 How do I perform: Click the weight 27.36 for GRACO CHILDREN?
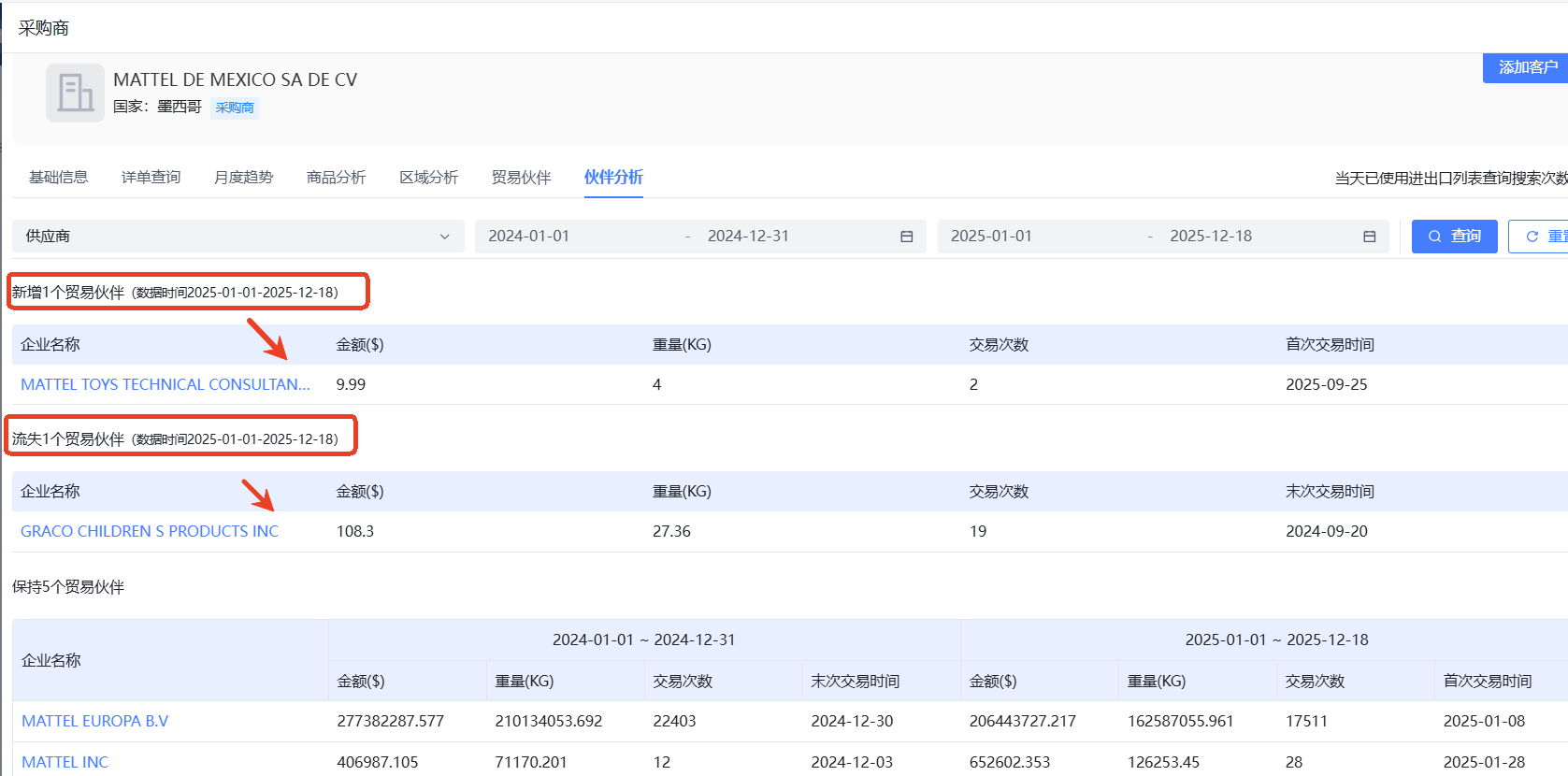click(x=672, y=531)
